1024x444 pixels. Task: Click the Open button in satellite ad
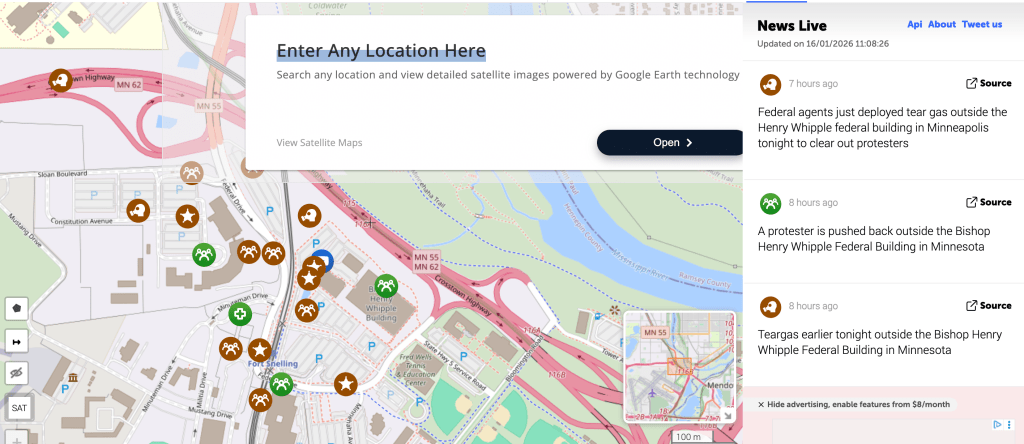(670, 142)
